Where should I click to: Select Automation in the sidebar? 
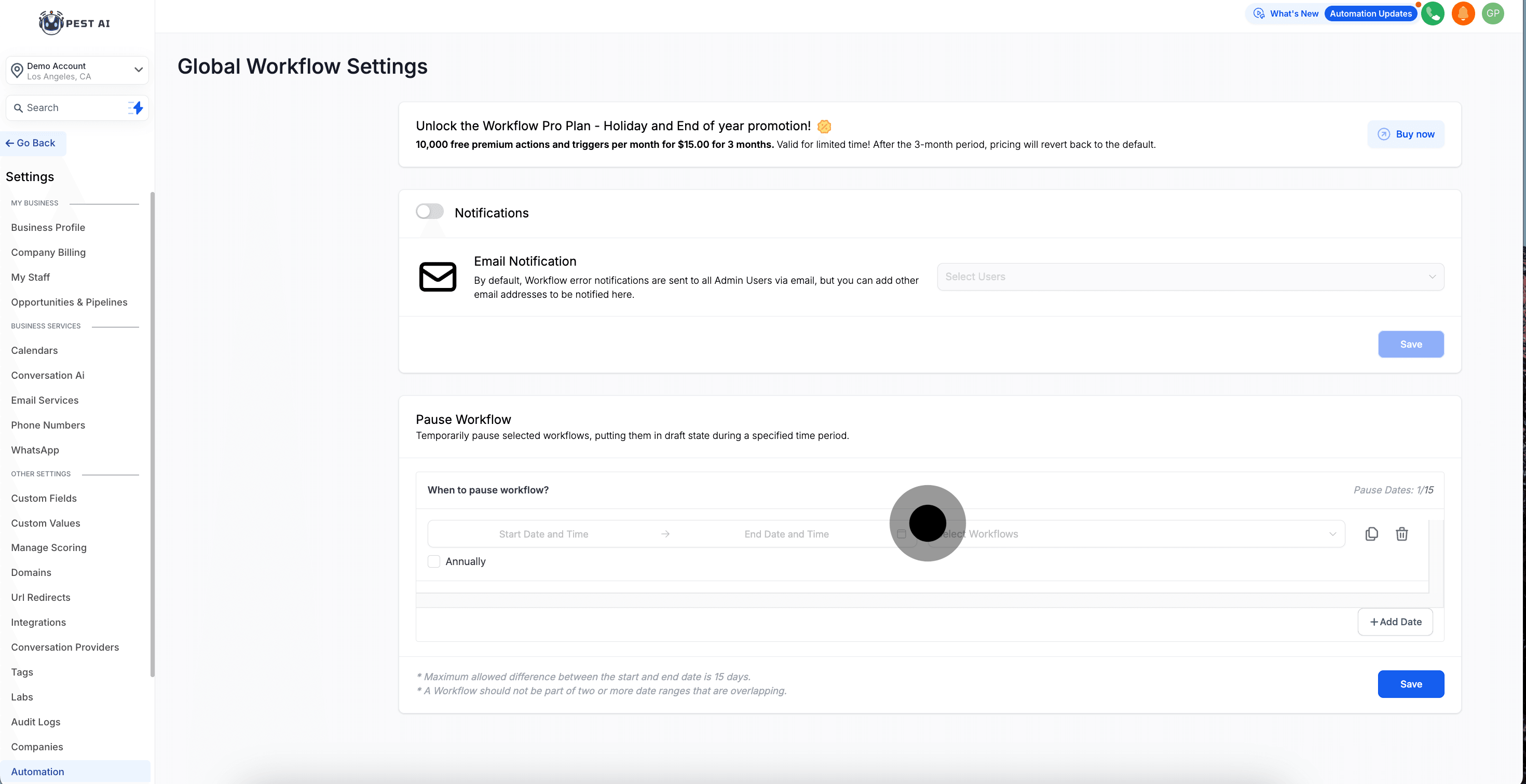point(37,771)
